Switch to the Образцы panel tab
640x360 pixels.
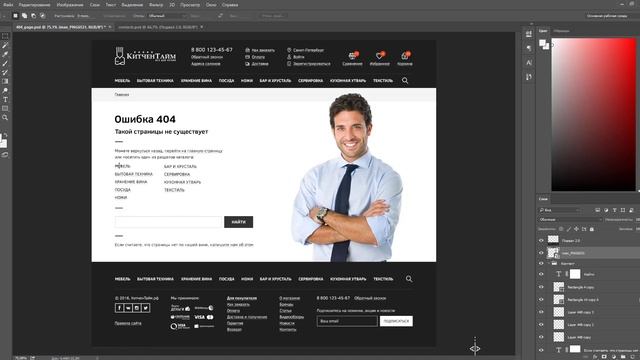(x=561, y=31)
